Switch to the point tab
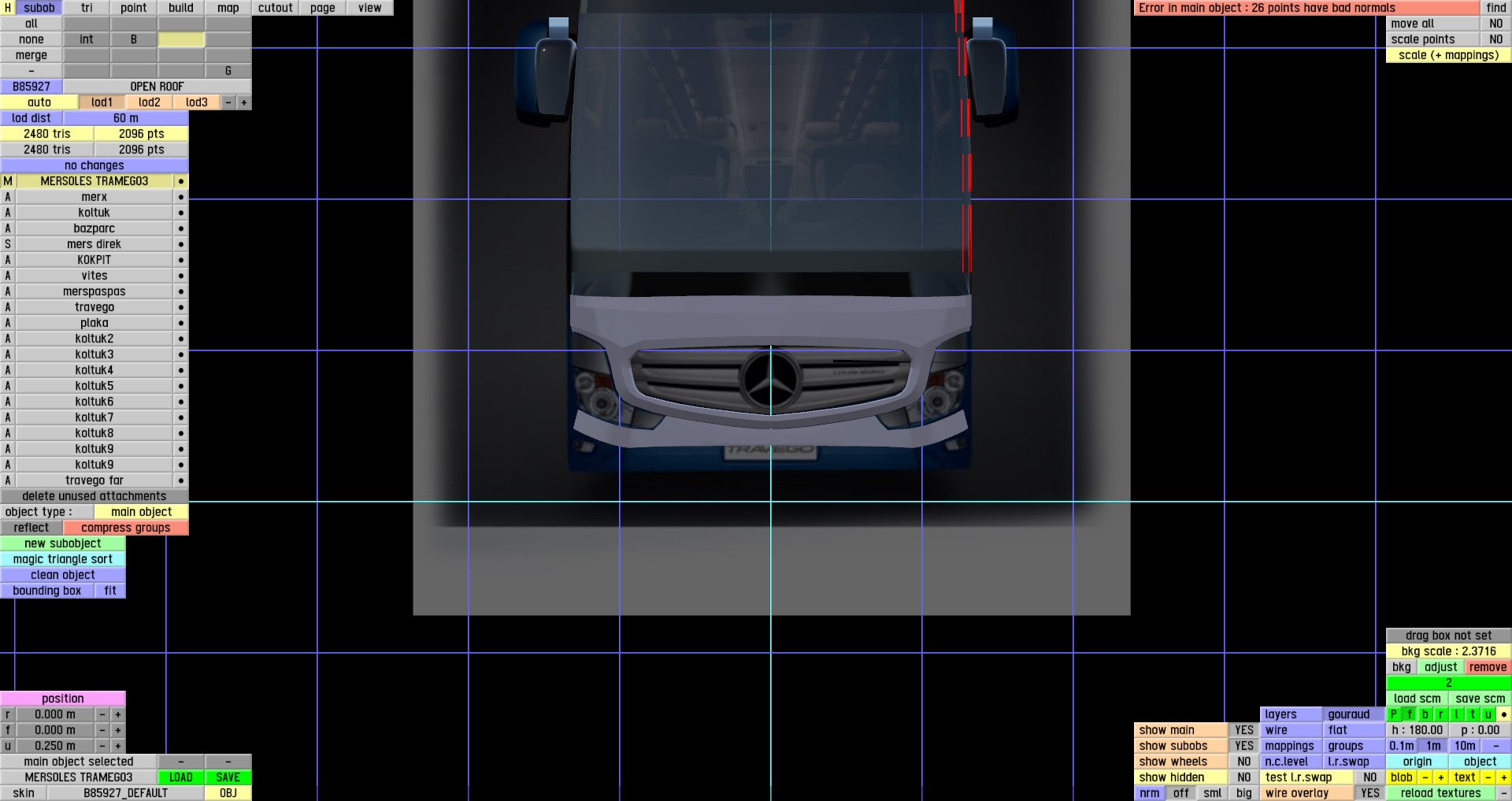1512x801 pixels. [134, 8]
